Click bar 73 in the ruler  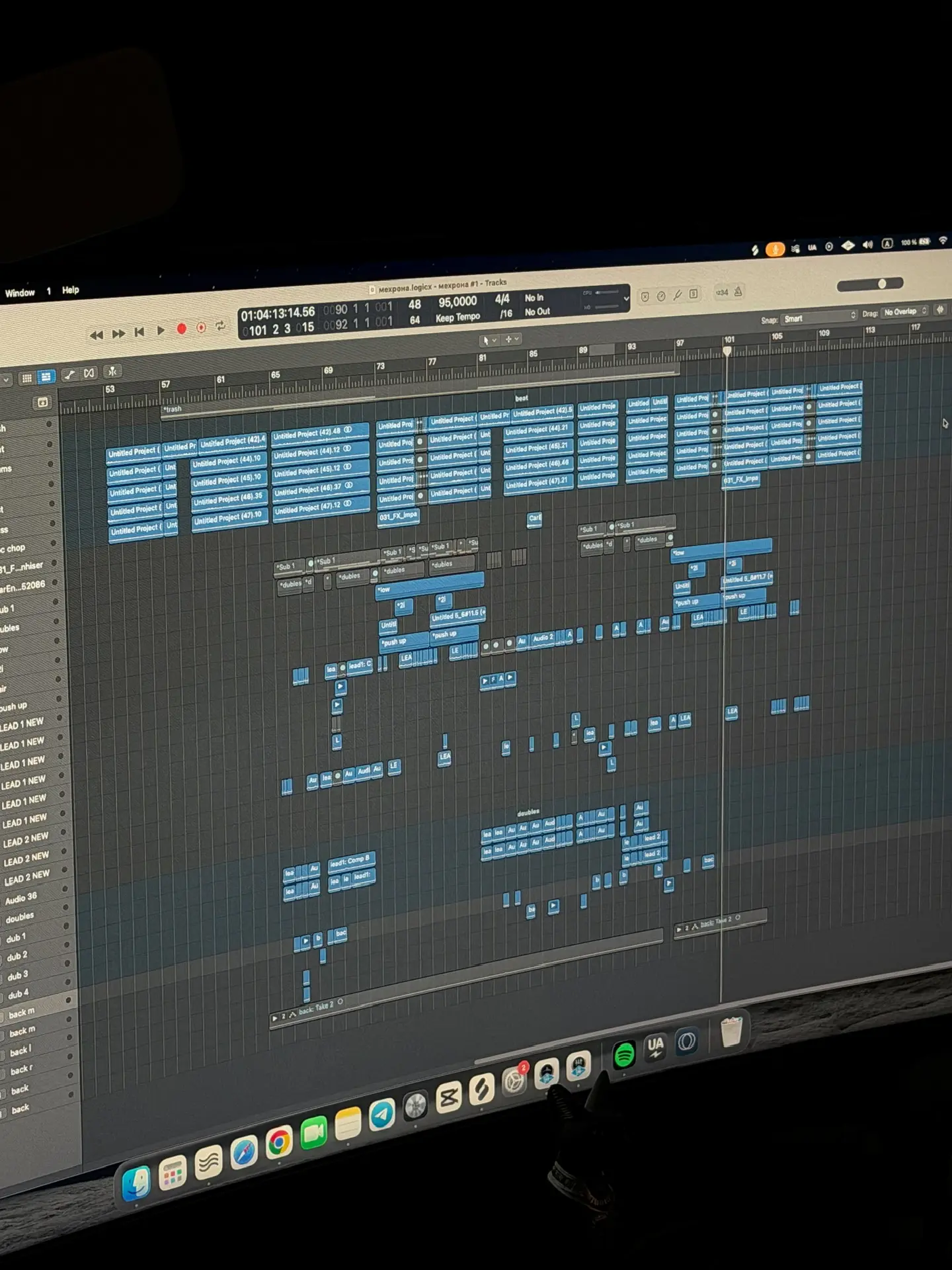click(x=380, y=366)
